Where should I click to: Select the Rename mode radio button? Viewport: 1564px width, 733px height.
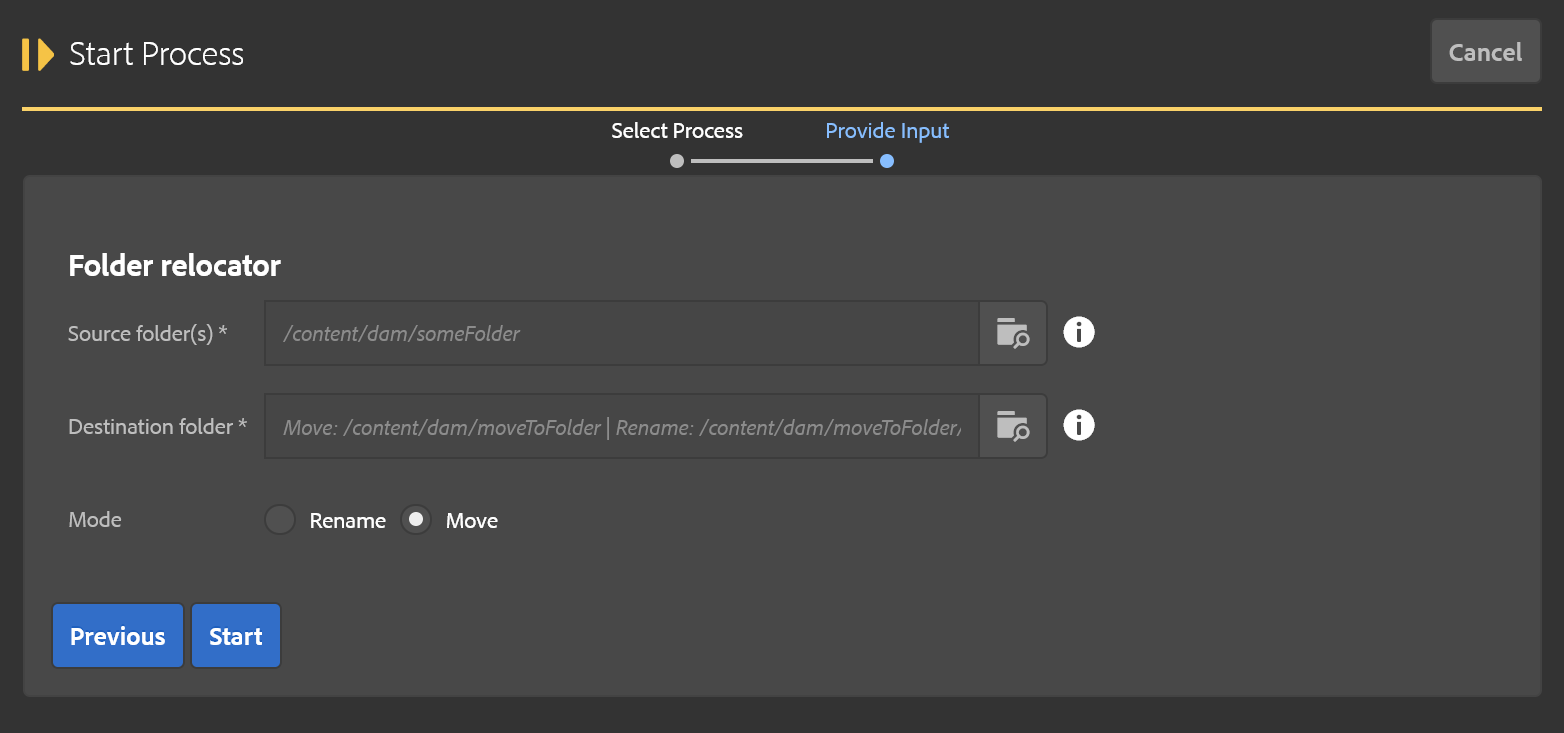click(x=280, y=520)
